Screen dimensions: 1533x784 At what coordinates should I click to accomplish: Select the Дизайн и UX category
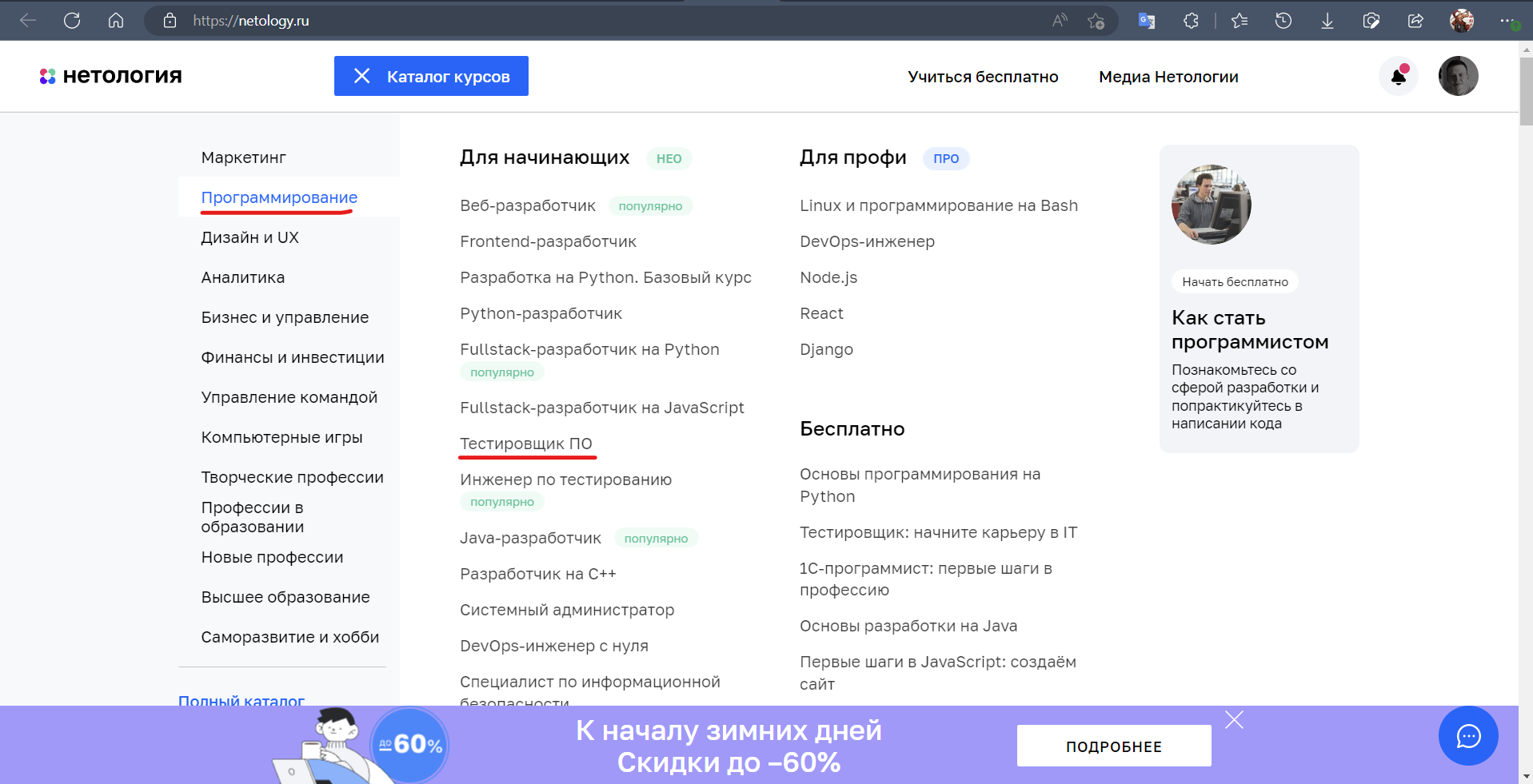click(250, 237)
